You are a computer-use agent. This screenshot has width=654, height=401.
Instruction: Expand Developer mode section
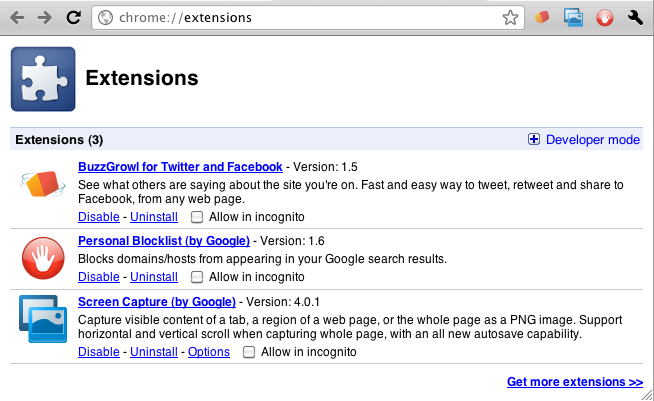[584, 140]
